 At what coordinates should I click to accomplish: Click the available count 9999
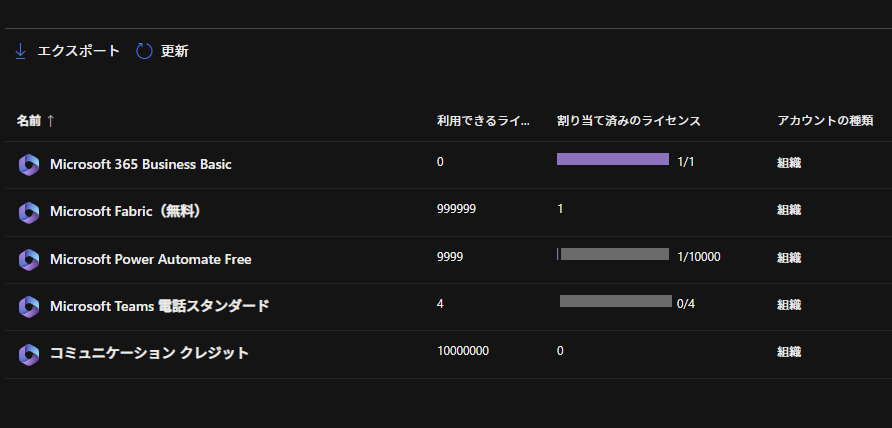click(450, 257)
